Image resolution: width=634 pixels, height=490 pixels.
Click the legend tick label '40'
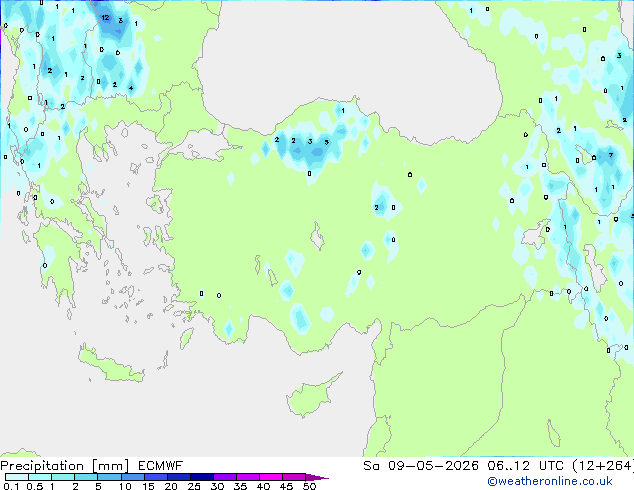[x=263, y=486]
